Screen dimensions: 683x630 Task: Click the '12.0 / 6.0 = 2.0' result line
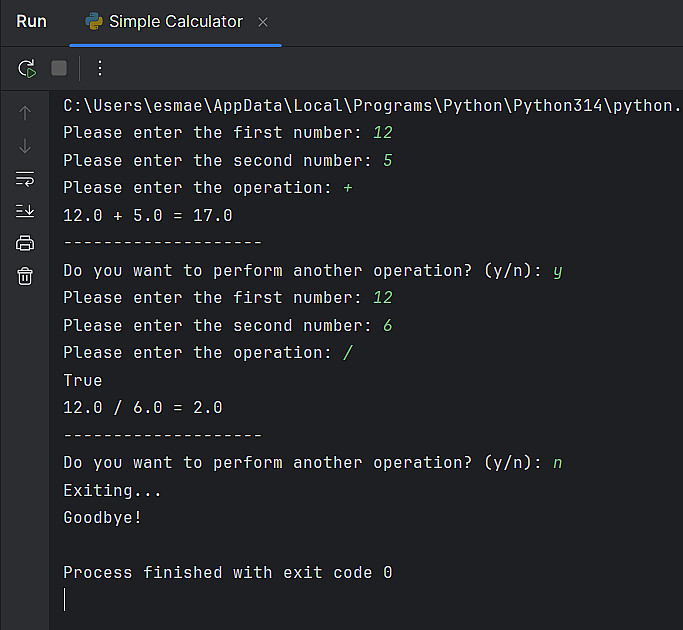click(x=142, y=408)
